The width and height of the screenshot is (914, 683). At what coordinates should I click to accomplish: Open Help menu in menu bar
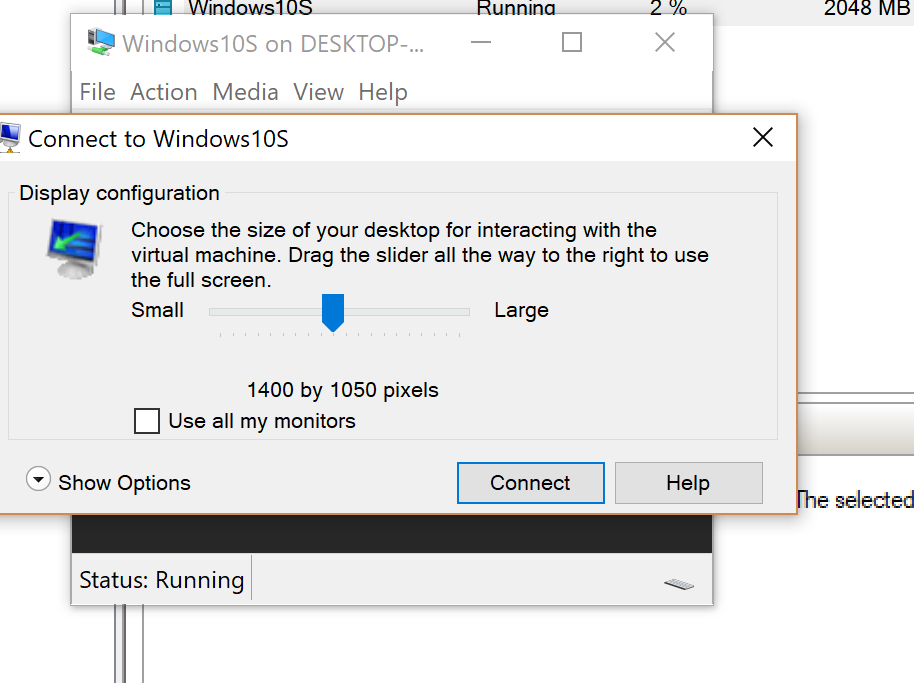[383, 92]
